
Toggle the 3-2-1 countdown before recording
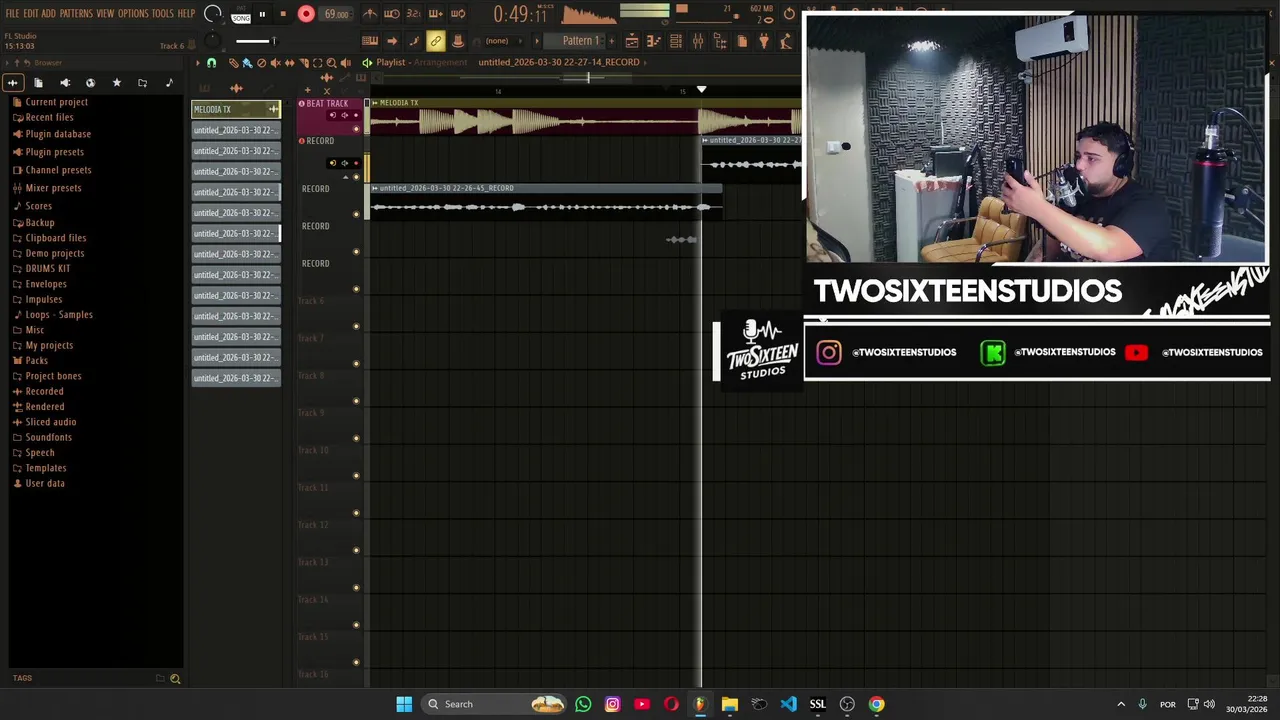[x=414, y=14]
